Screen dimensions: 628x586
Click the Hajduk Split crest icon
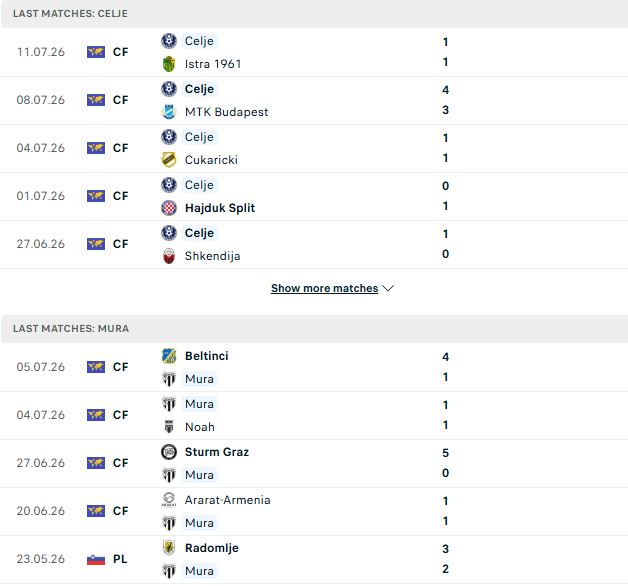click(x=169, y=208)
